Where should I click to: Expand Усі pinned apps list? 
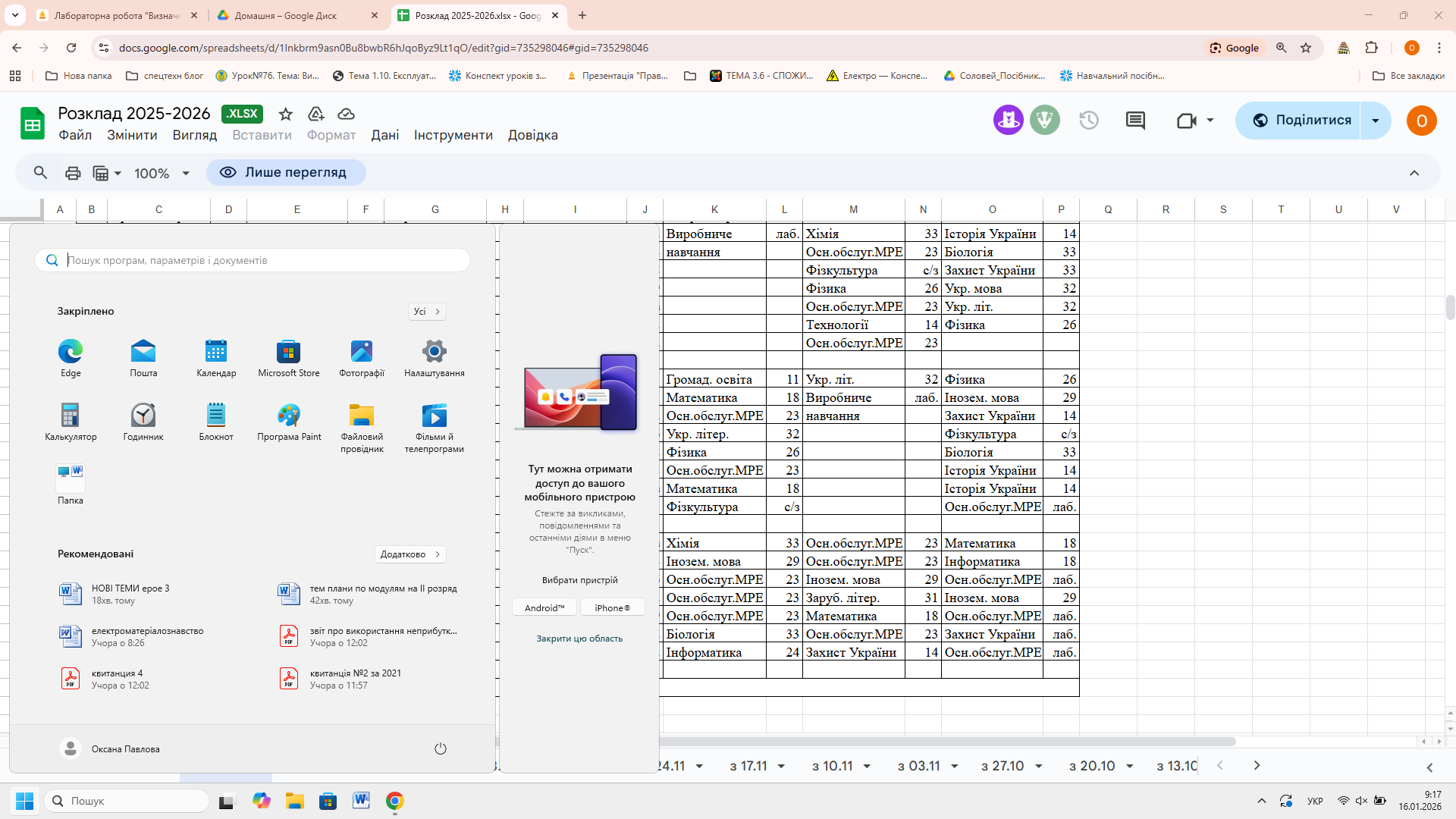[x=427, y=312]
